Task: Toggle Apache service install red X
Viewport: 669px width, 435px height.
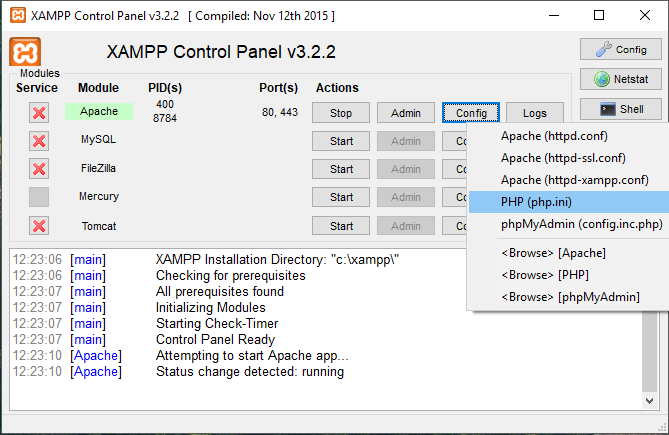Action: pos(39,113)
